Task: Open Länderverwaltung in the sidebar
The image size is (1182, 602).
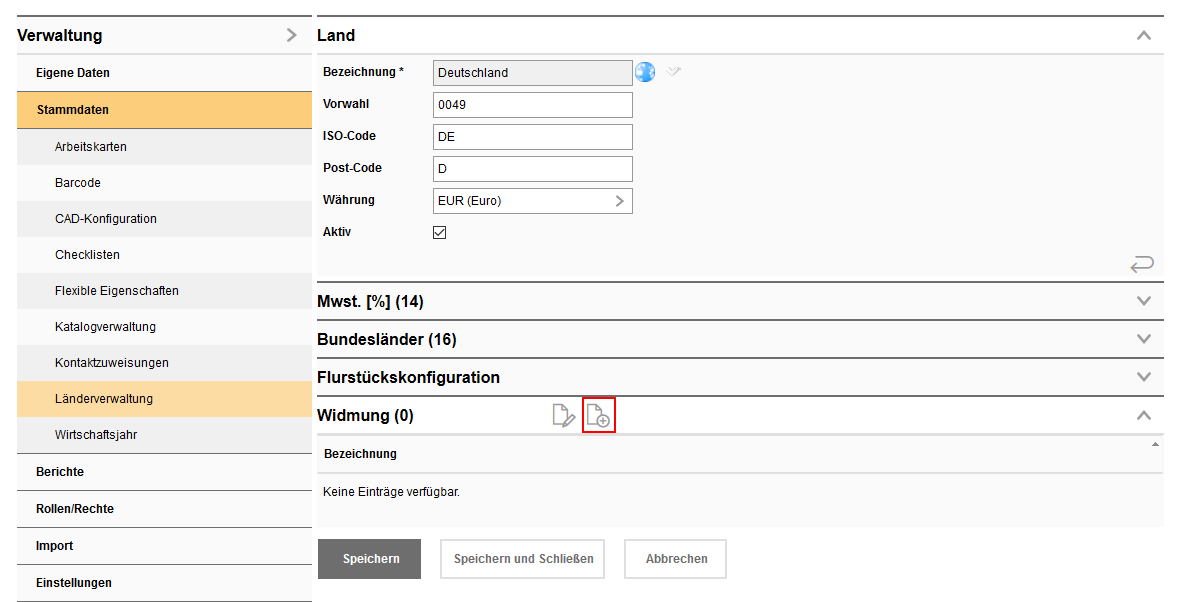Action: tap(104, 399)
